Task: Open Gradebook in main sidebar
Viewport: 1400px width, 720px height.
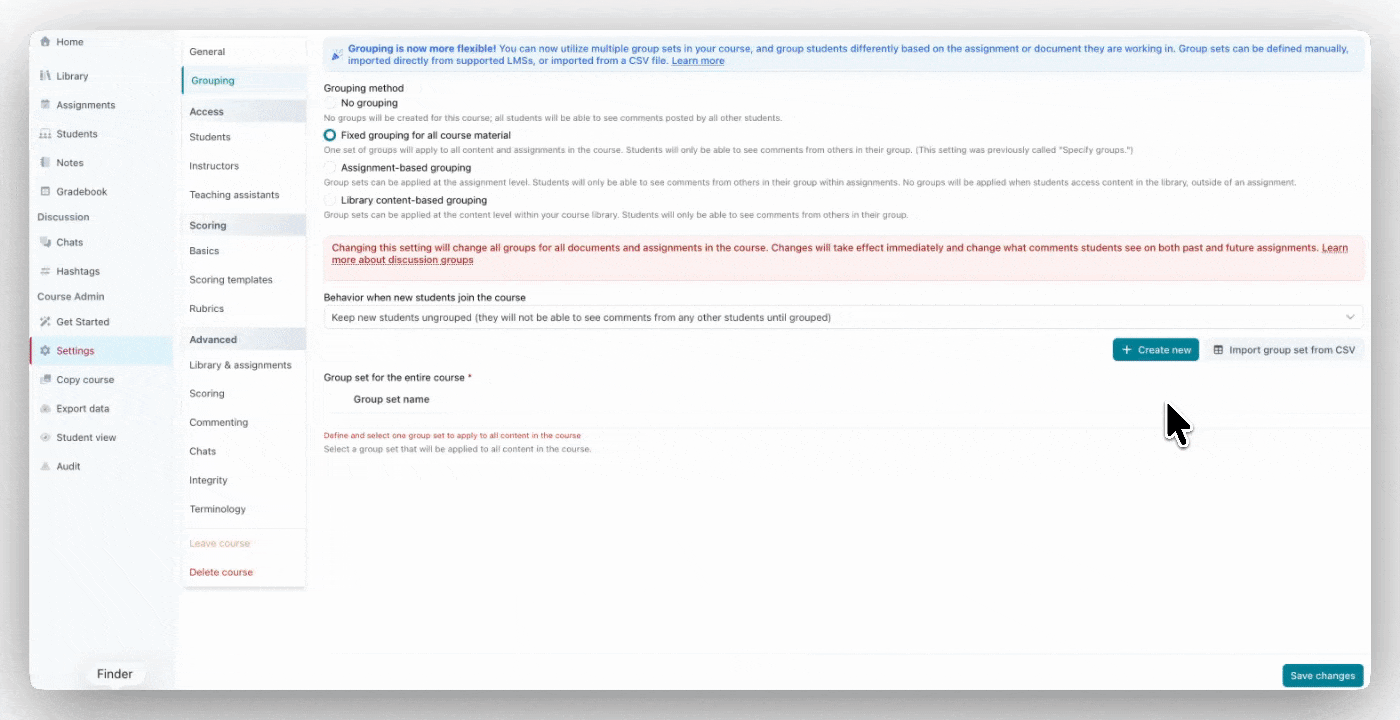Action: click(82, 192)
